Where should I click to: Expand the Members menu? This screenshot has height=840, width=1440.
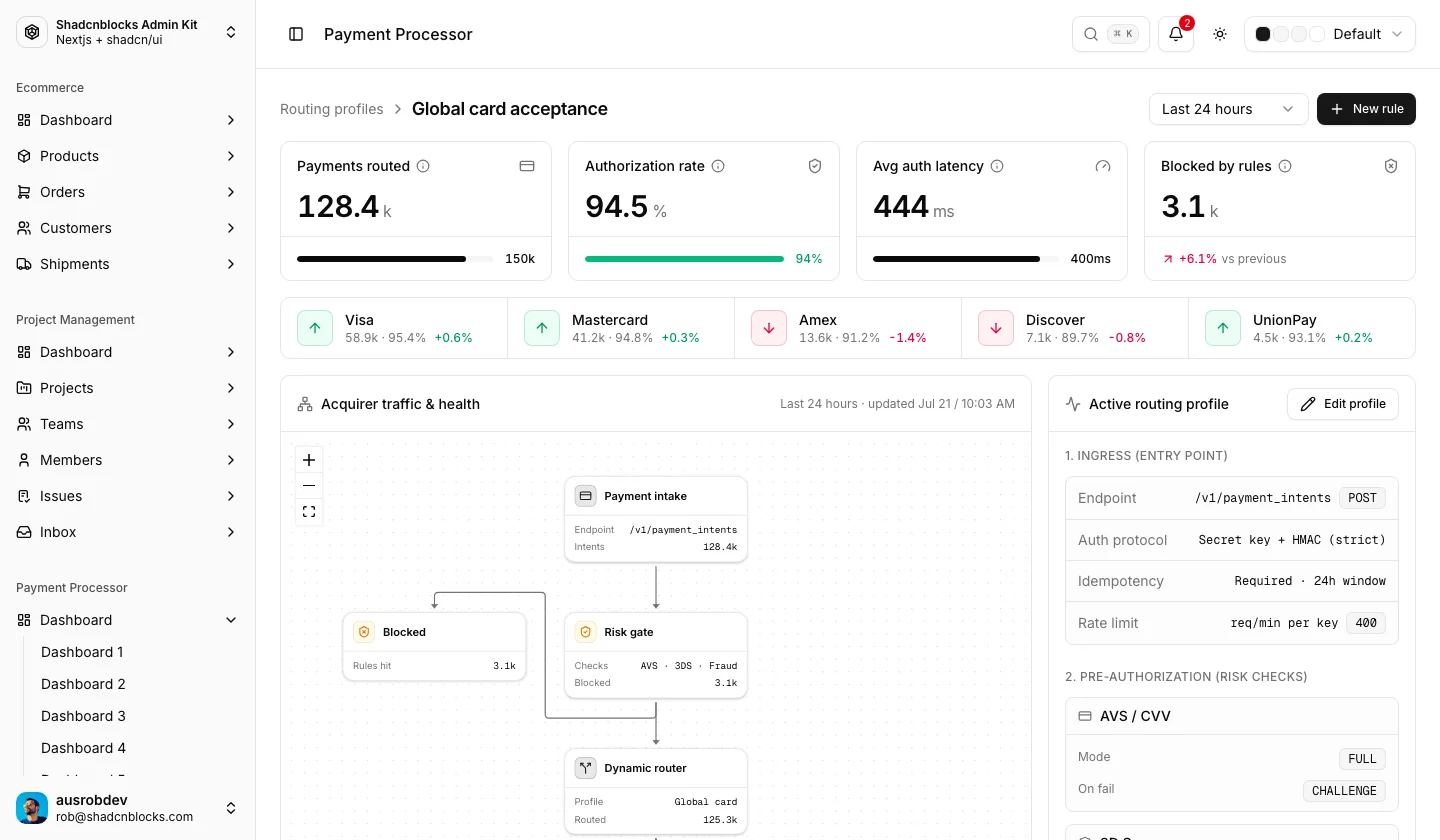click(128, 460)
